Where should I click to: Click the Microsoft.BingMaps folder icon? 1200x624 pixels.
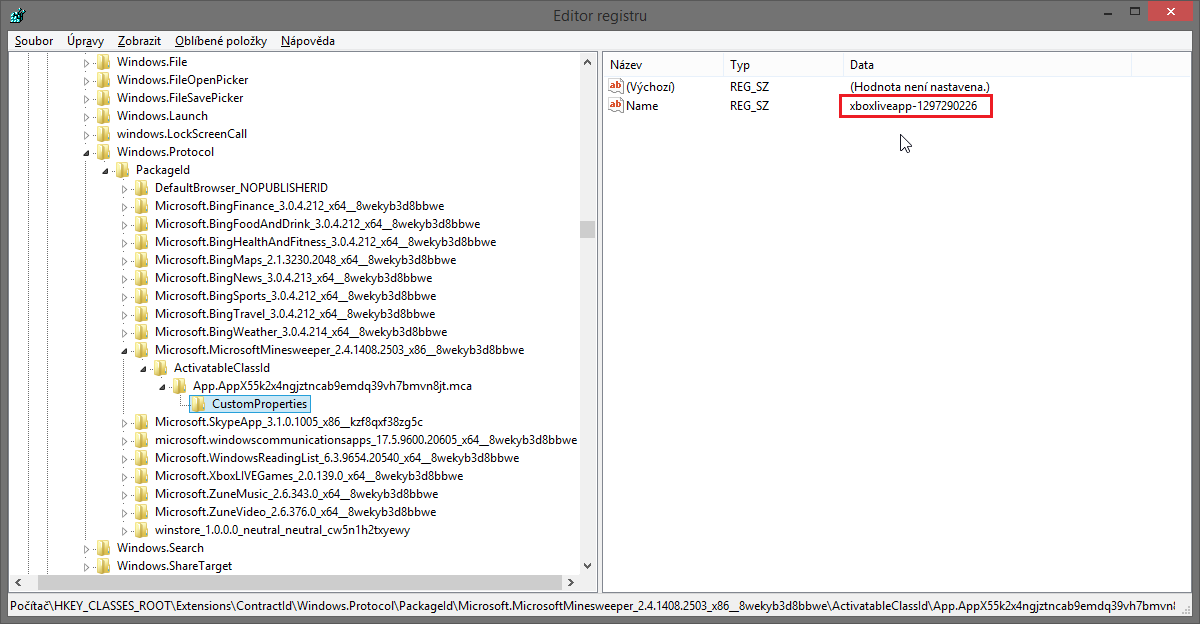142,260
